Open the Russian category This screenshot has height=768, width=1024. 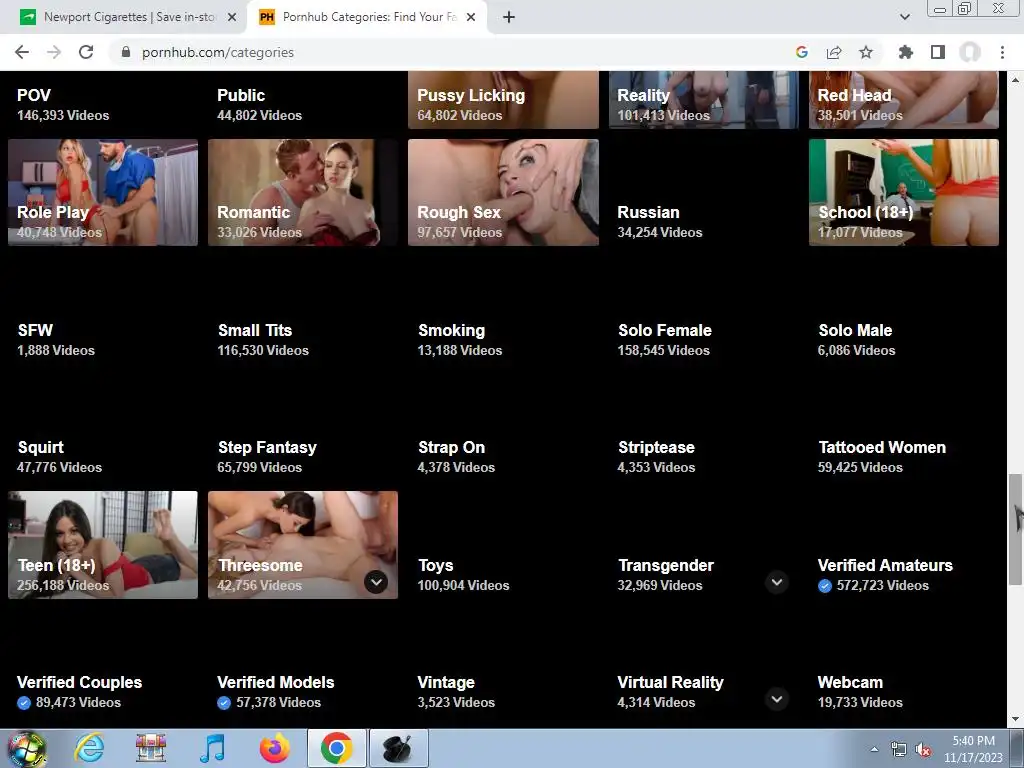tap(648, 212)
